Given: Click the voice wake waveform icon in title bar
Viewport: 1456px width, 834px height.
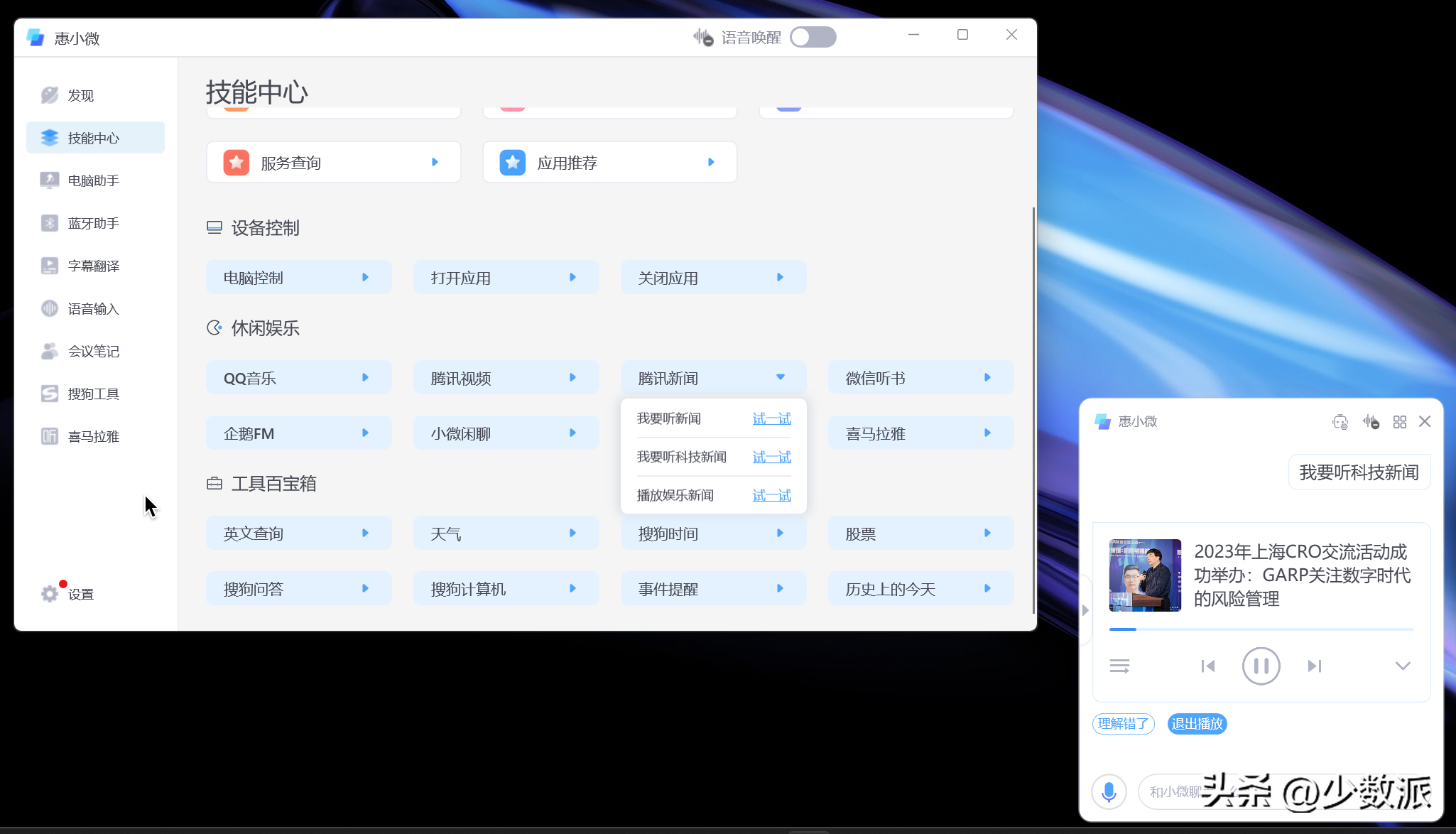Looking at the screenshot, I should 703,37.
